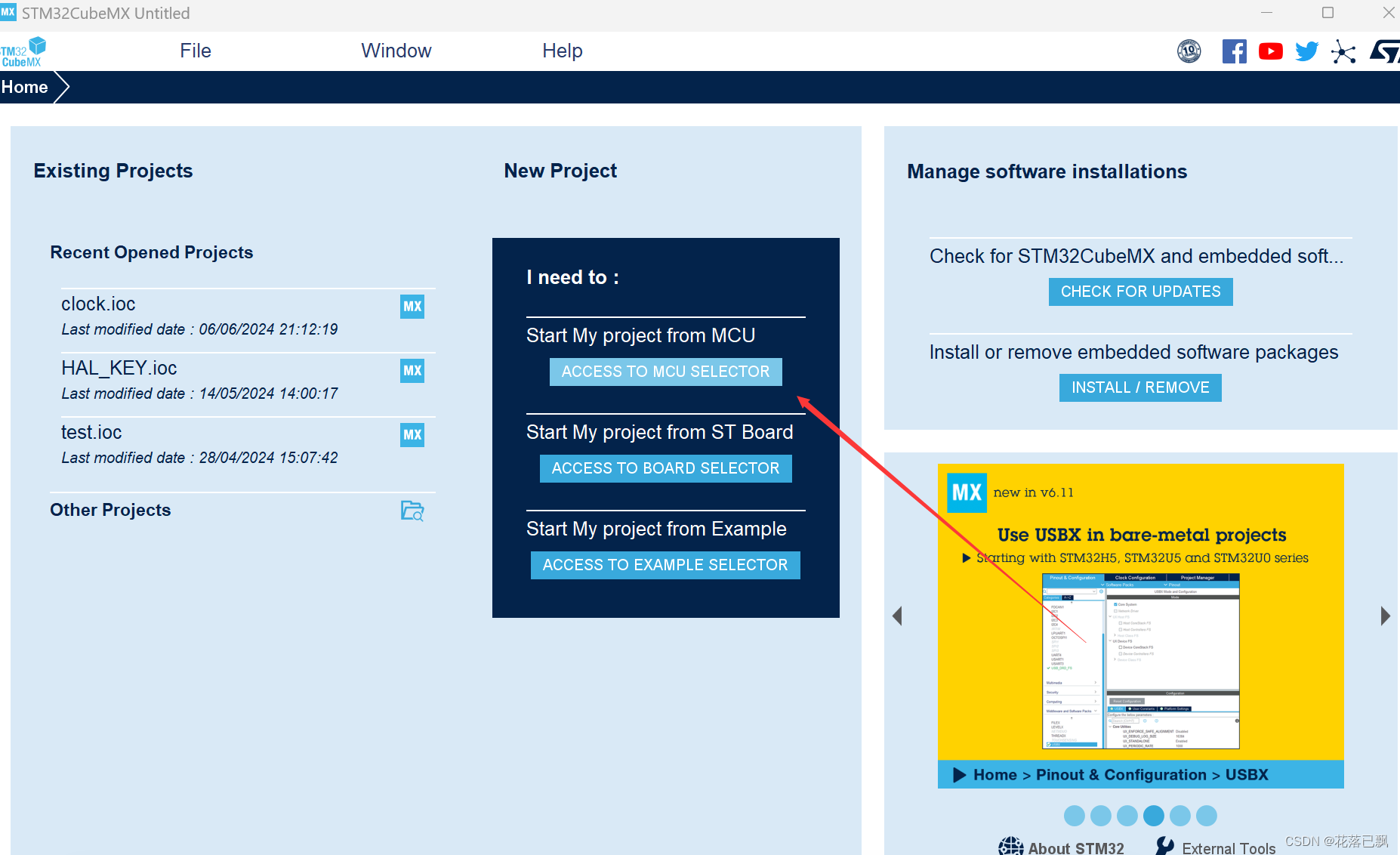The height and width of the screenshot is (855, 1400).
Task: Click MX icon beside HAL_KEY.ioc
Action: (x=412, y=371)
